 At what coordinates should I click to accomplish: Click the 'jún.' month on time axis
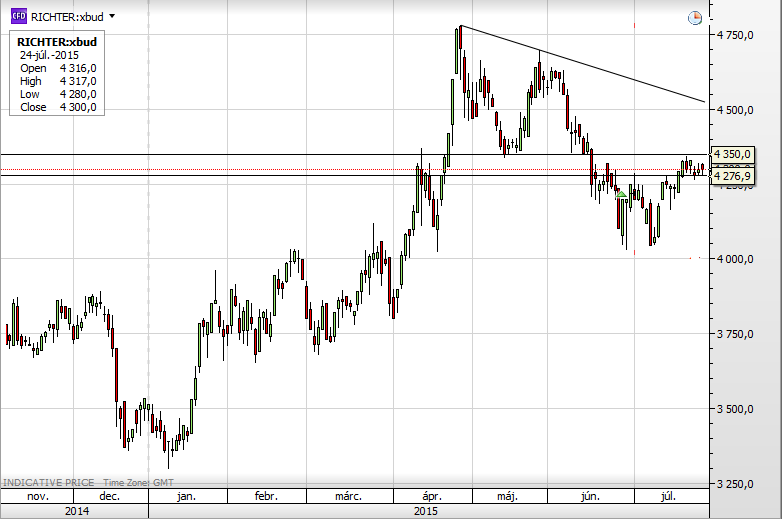(x=590, y=497)
